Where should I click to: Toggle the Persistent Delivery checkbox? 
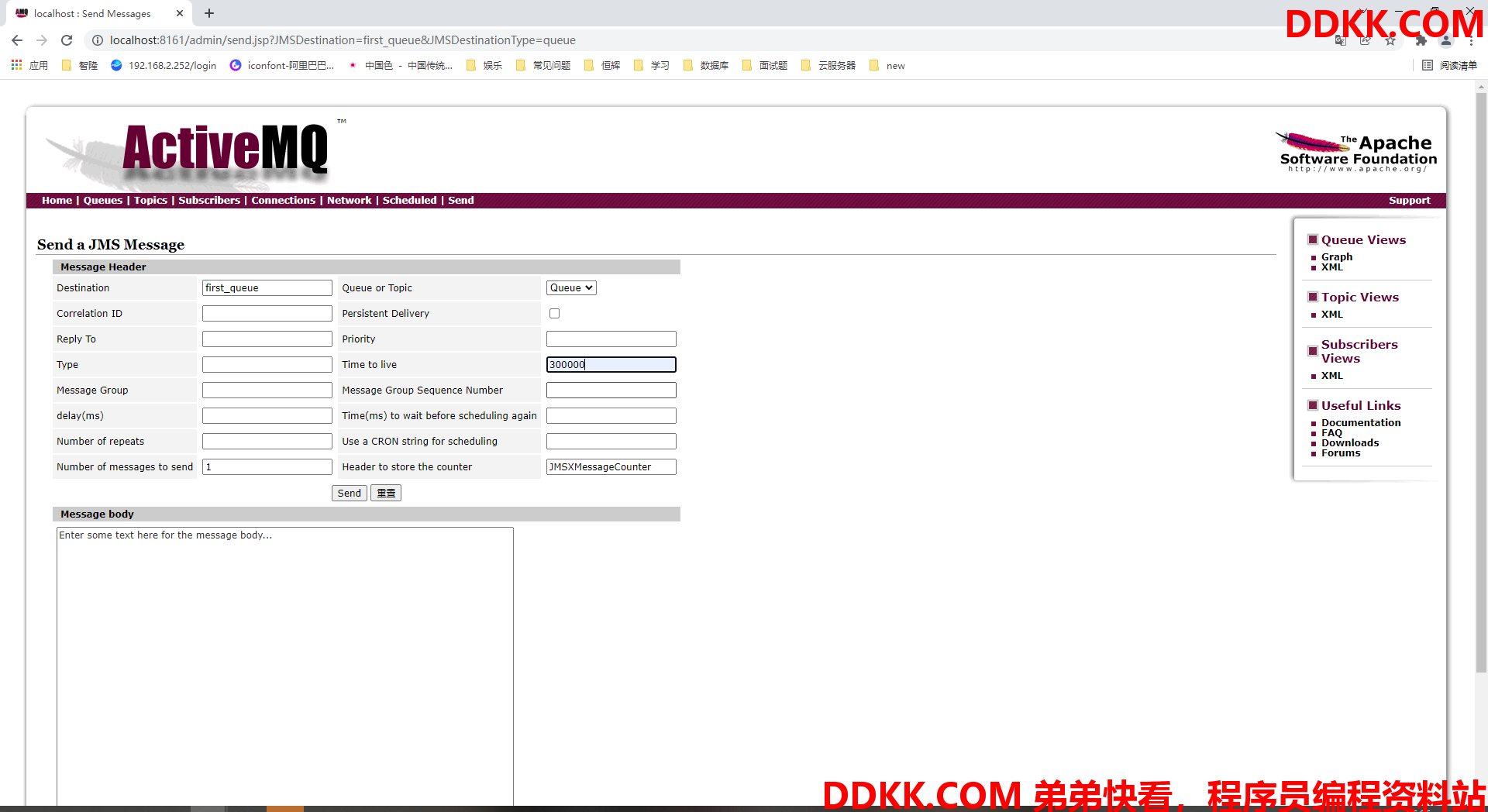(554, 313)
